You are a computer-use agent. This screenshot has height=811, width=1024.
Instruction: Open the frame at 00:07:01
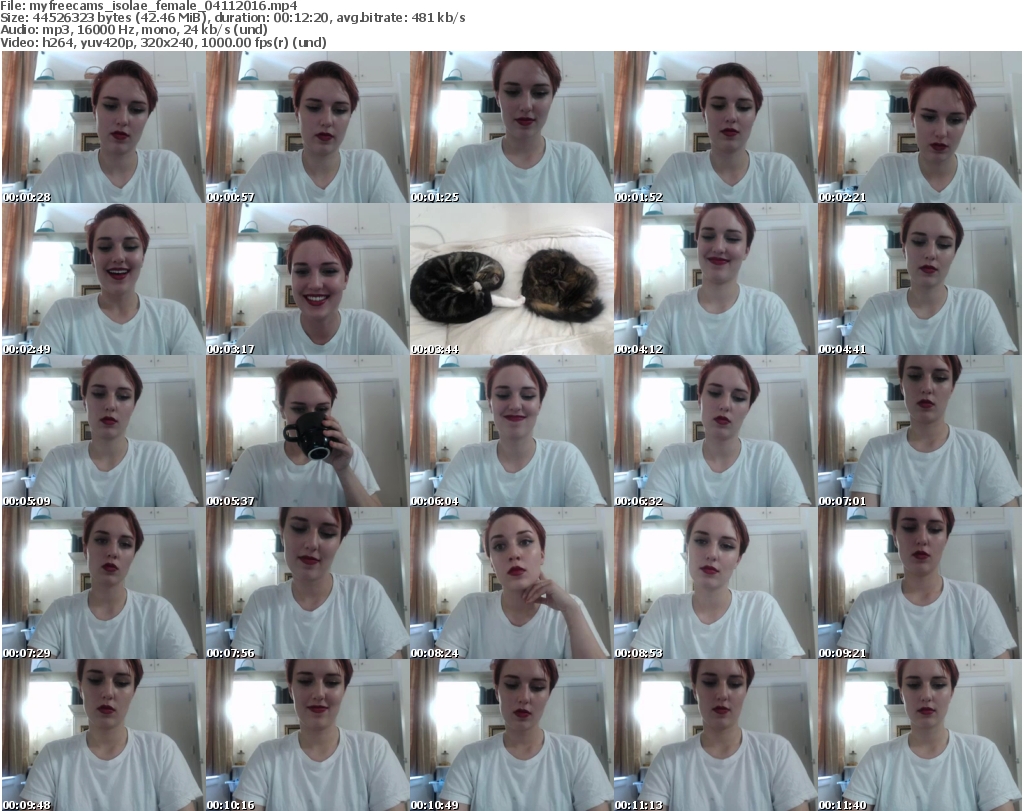920,431
